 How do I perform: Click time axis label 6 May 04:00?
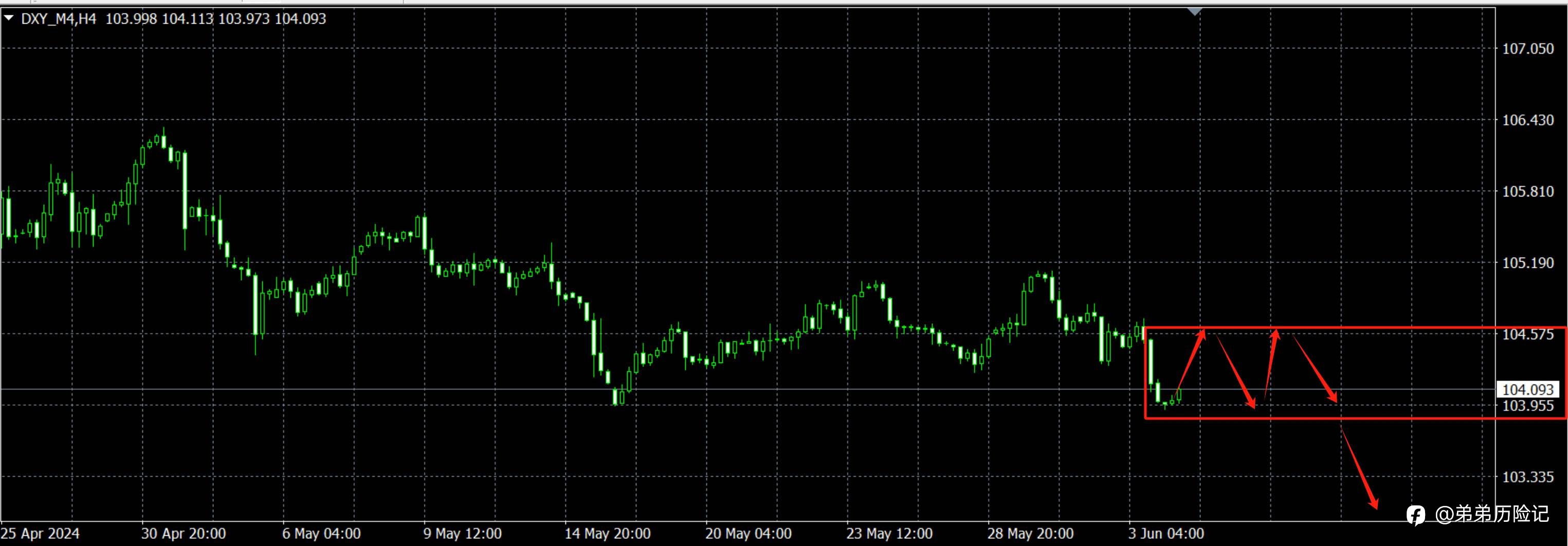(321, 534)
